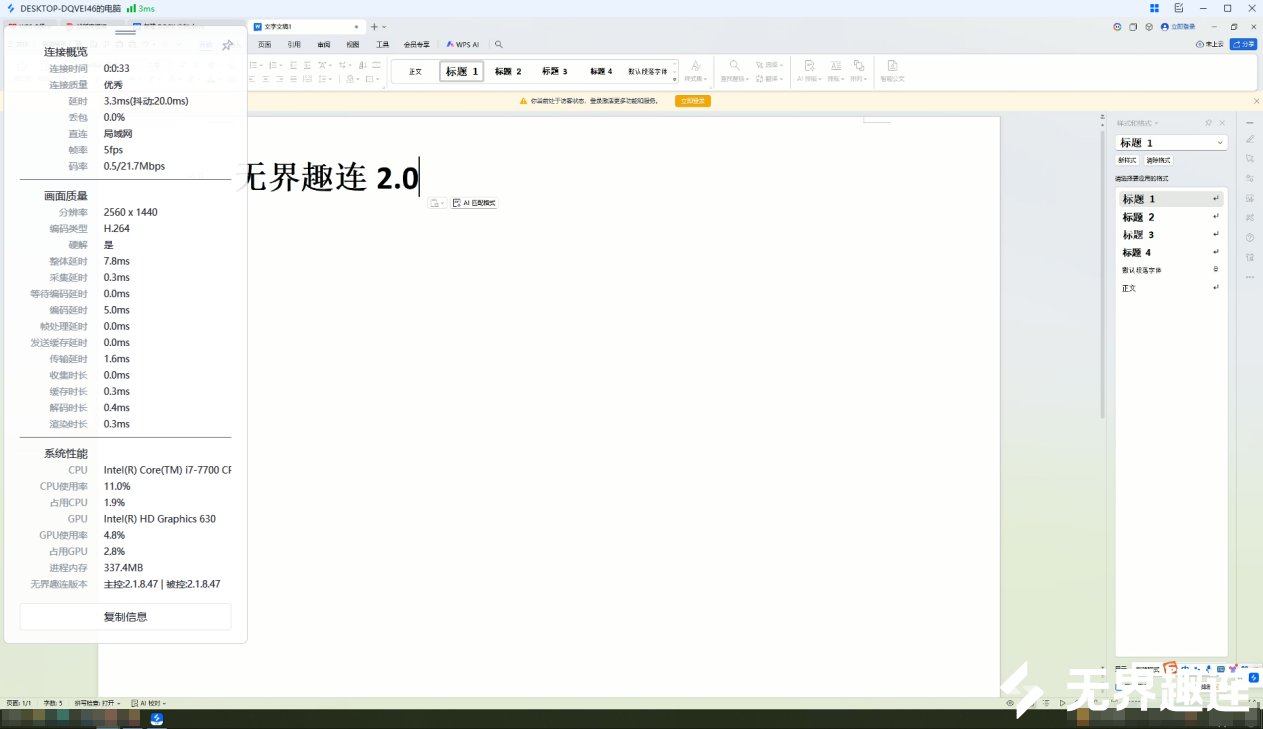Click the 复制信息 button
The image size is (1263, 729).
pos(125,617)
